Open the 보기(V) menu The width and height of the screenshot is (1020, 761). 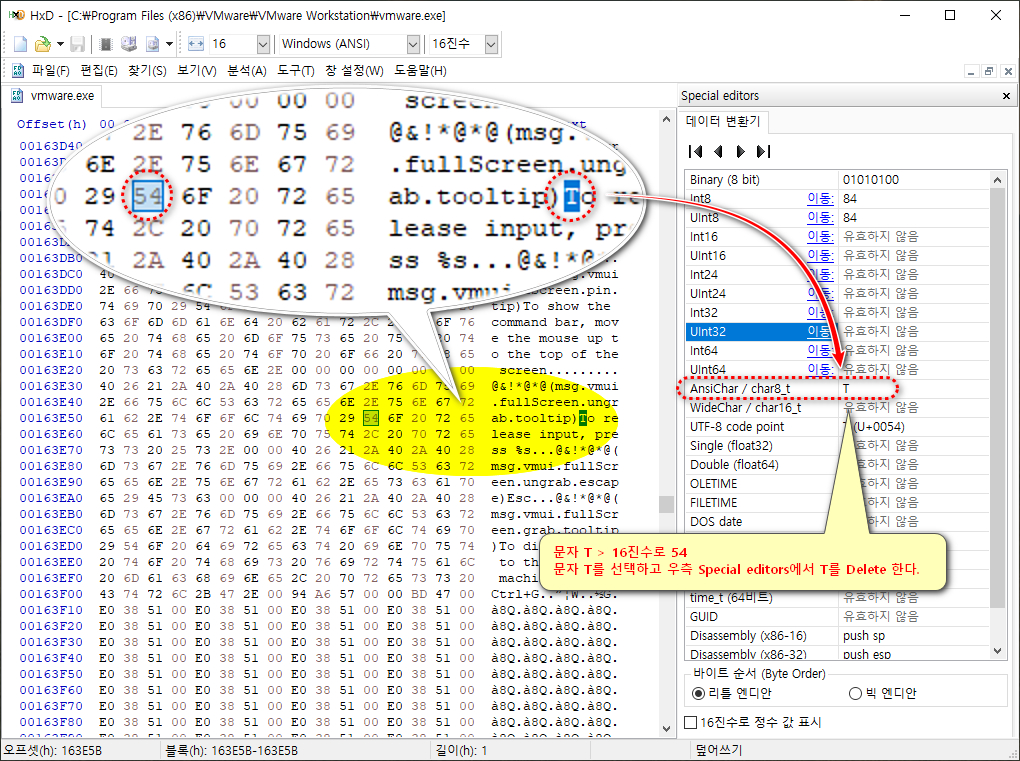pos(196,70)
